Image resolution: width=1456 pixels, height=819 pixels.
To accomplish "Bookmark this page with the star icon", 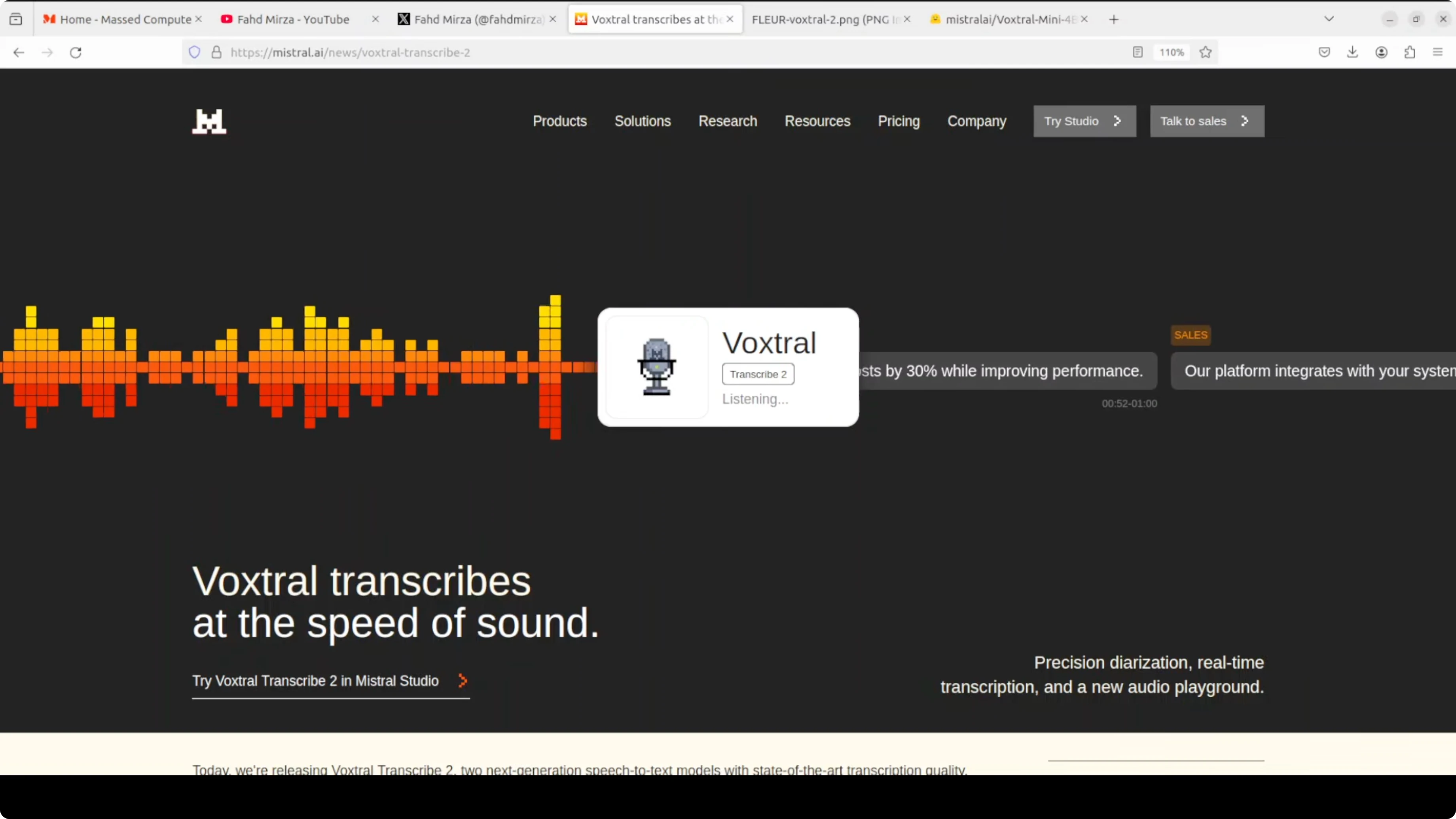I will click(x=1205, y=53).
